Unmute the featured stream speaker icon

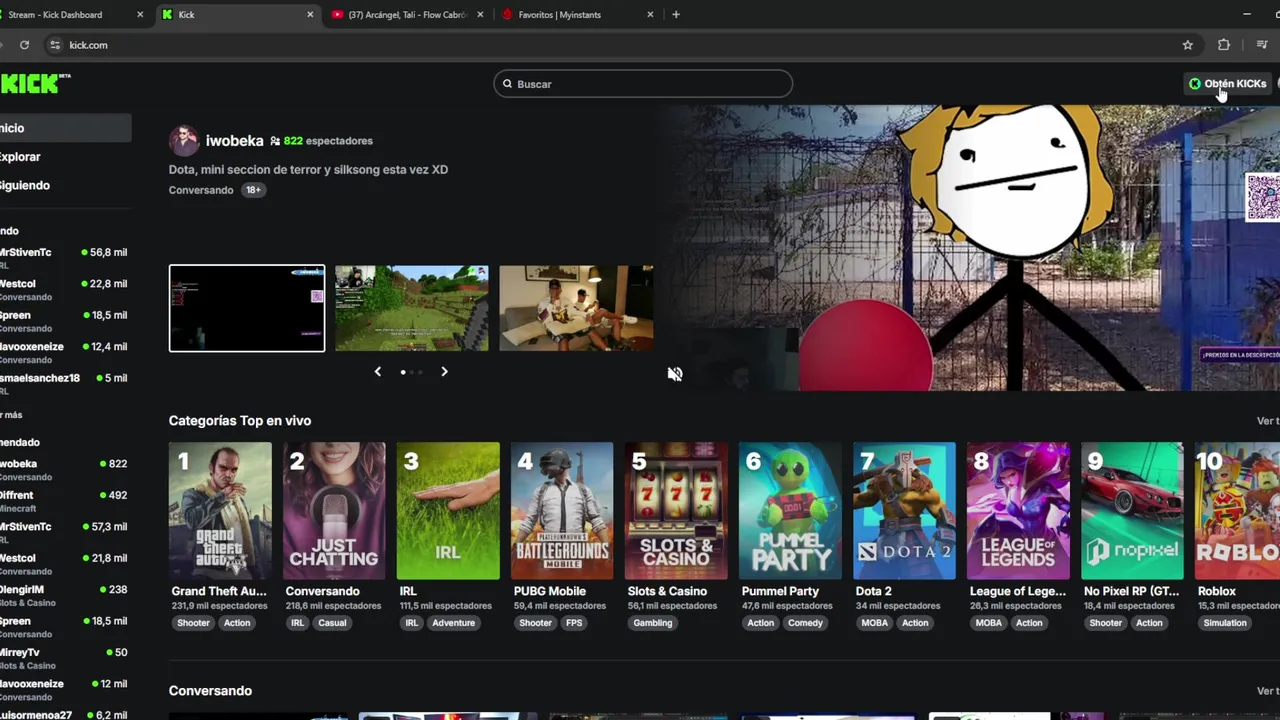coord(675,373)
